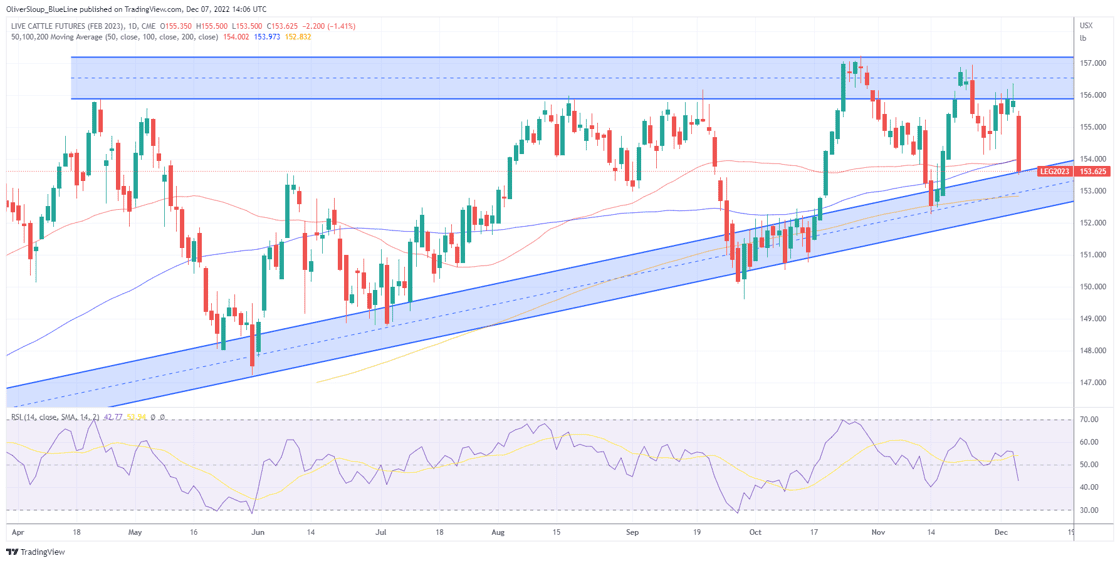Click the 153.000 price axis label
1120x563 pixels.
pyautogui.click(x=1091, y=191)
